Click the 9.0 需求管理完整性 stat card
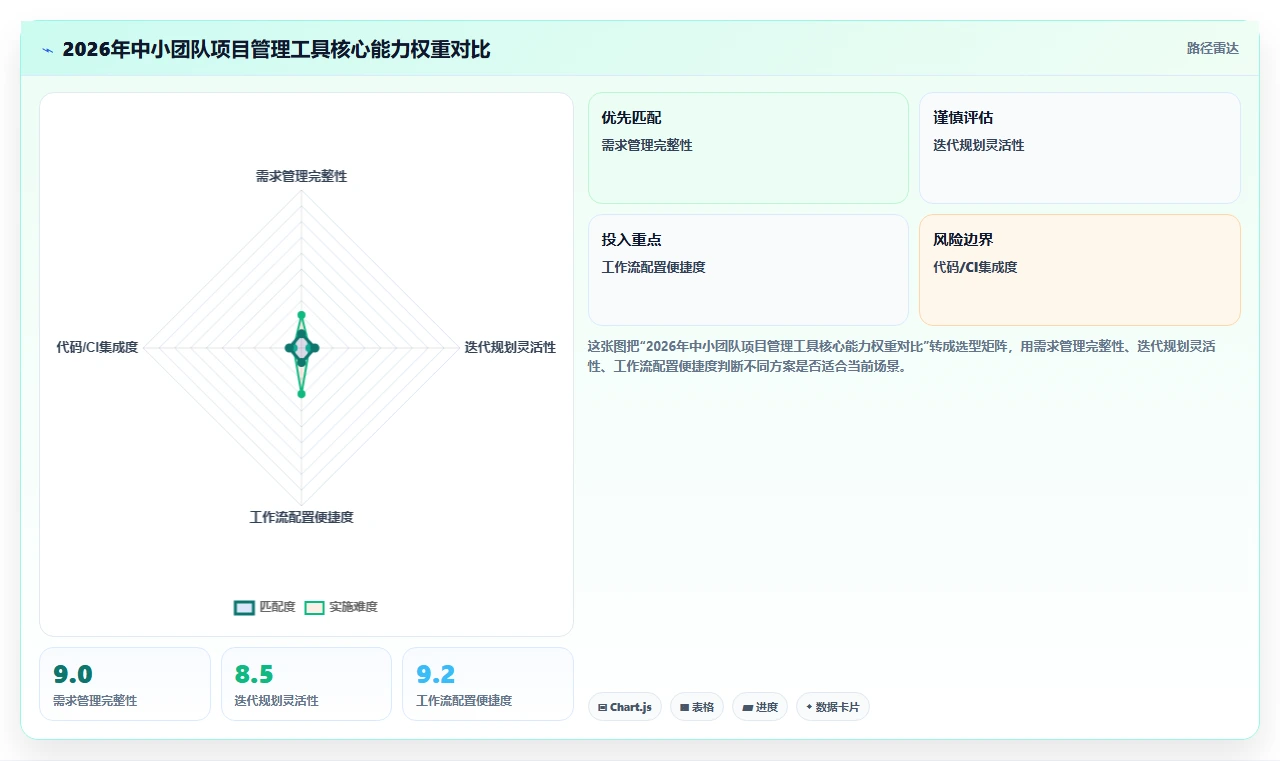The image size is (1280, 761). point(125,684)
